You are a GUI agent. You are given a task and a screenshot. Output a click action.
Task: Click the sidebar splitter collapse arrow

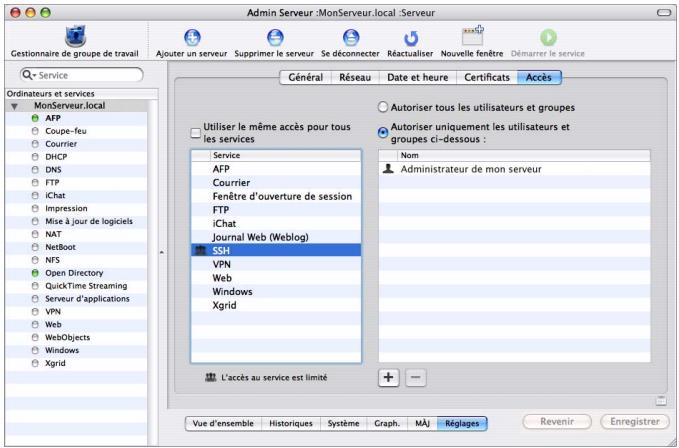click(x=162, y=252)
